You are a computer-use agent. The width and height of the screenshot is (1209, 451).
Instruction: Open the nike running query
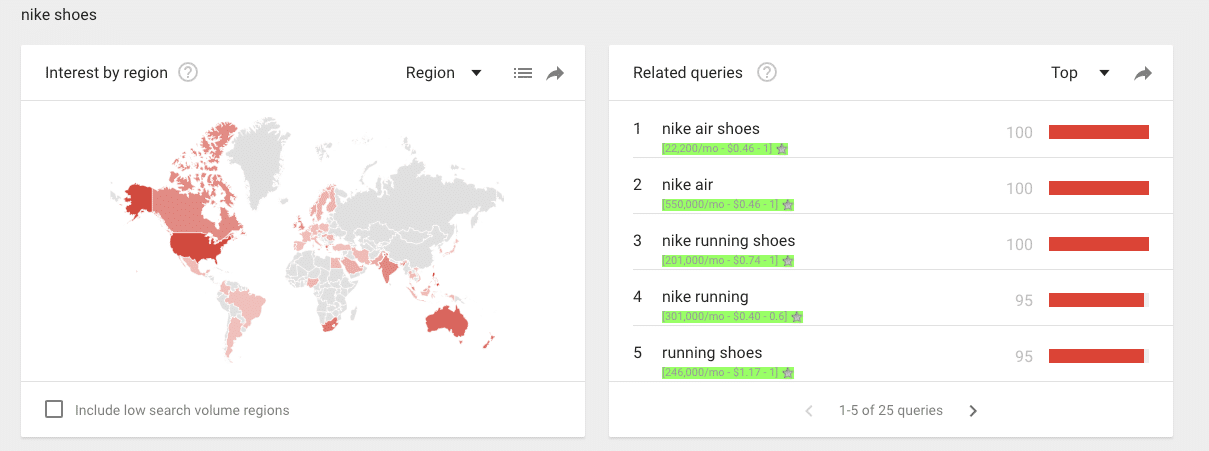(x=705, y=297)
